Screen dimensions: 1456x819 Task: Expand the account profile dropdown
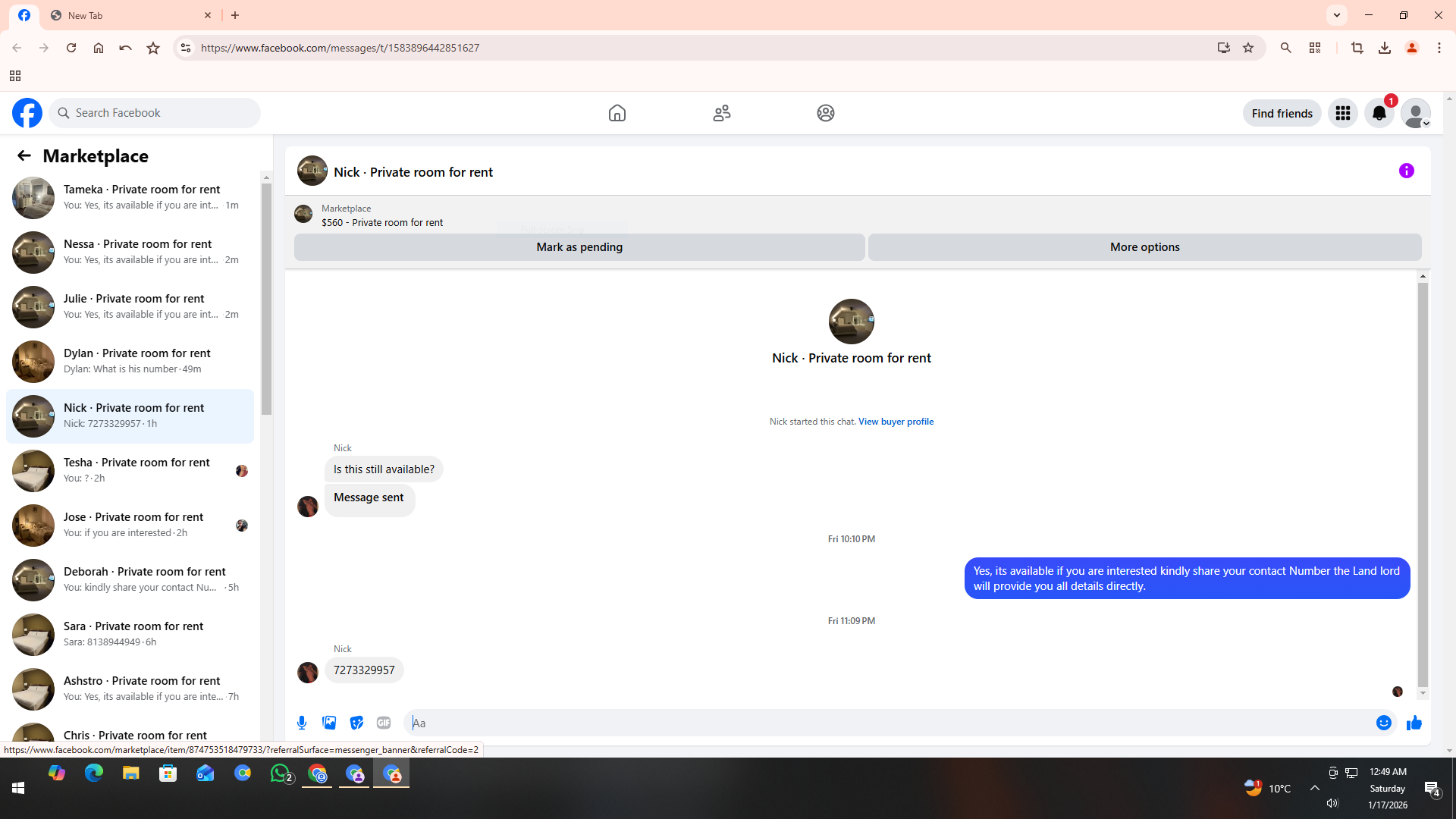pos(1415,113)
